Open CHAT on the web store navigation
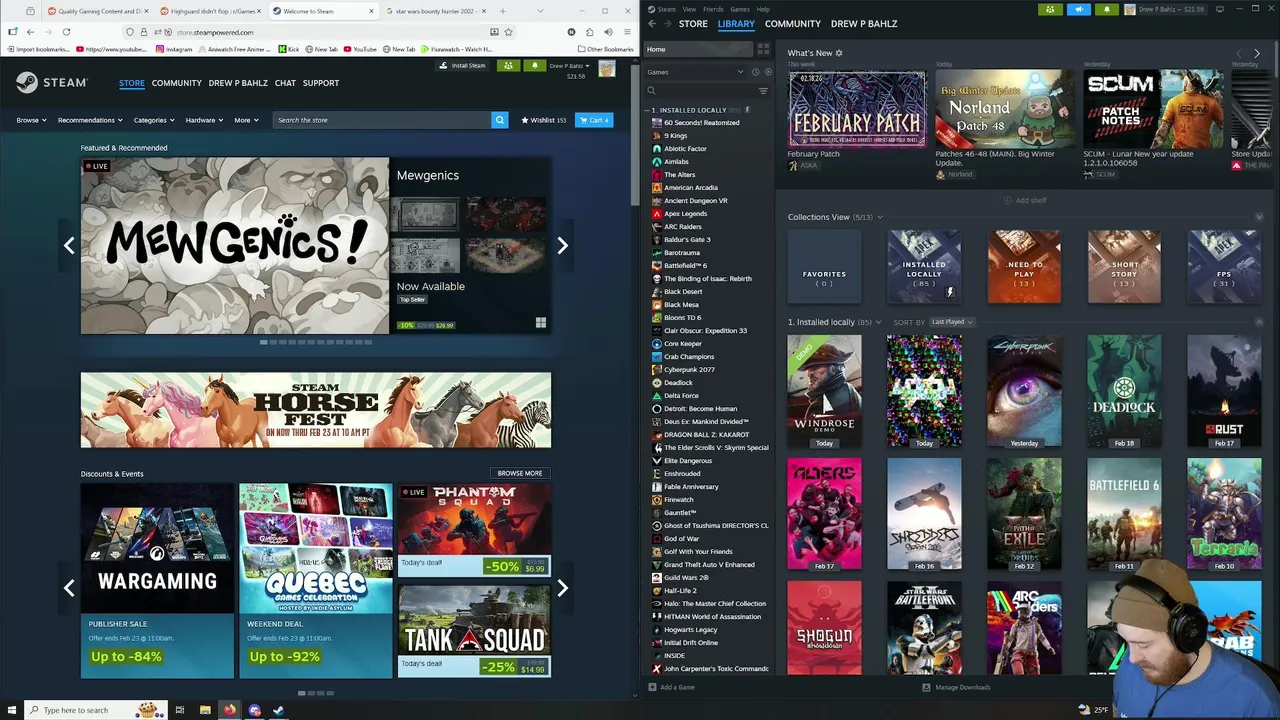This screenshot has width=1280, height=720. click(x=285, y=83)
